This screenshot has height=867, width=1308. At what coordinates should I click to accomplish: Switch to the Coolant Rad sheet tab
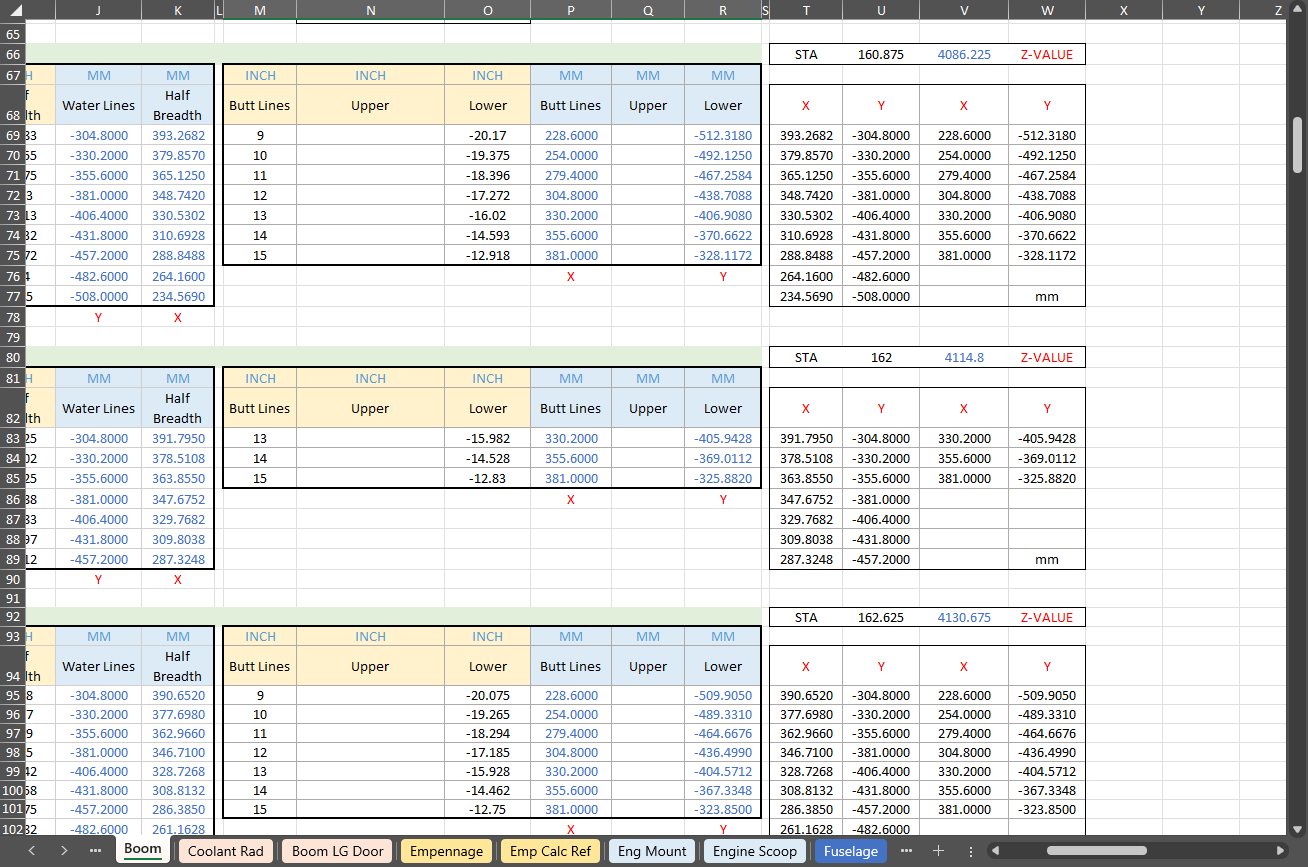[x=226, y=851]
